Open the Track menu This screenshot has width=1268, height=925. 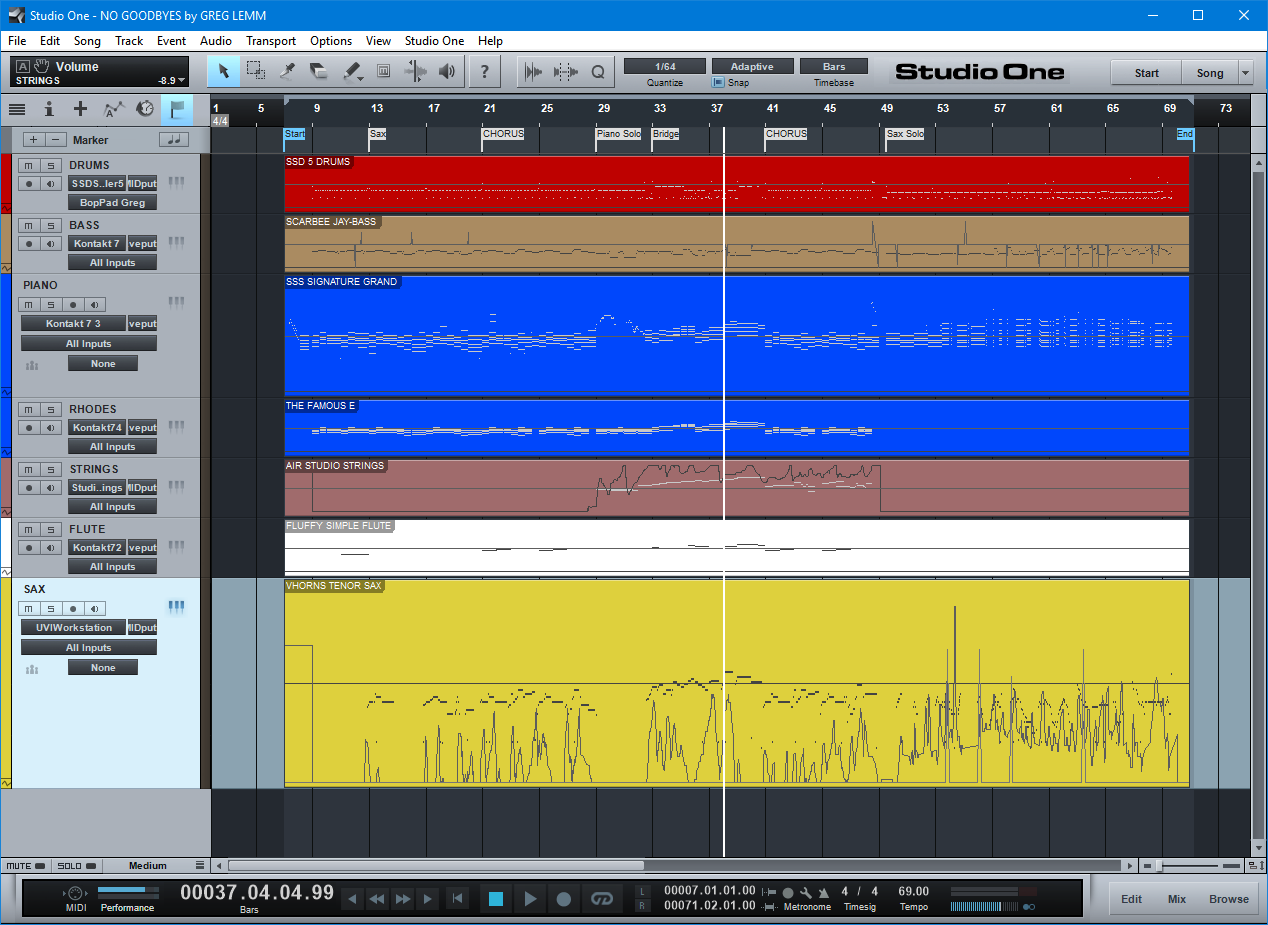pyautogui.click(x=129, y=41)
